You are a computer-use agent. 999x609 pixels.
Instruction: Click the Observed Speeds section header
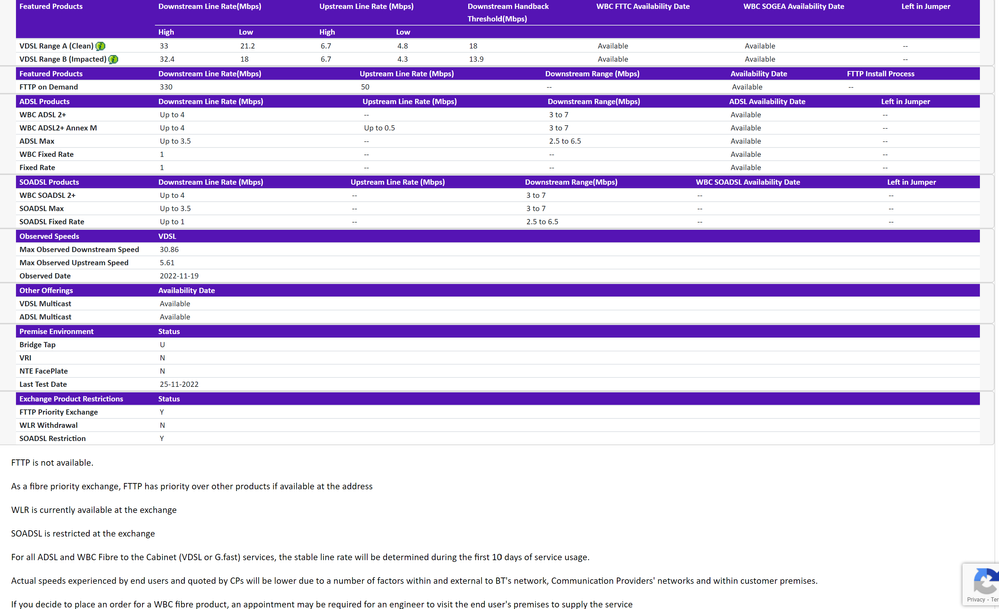point(49,236)
